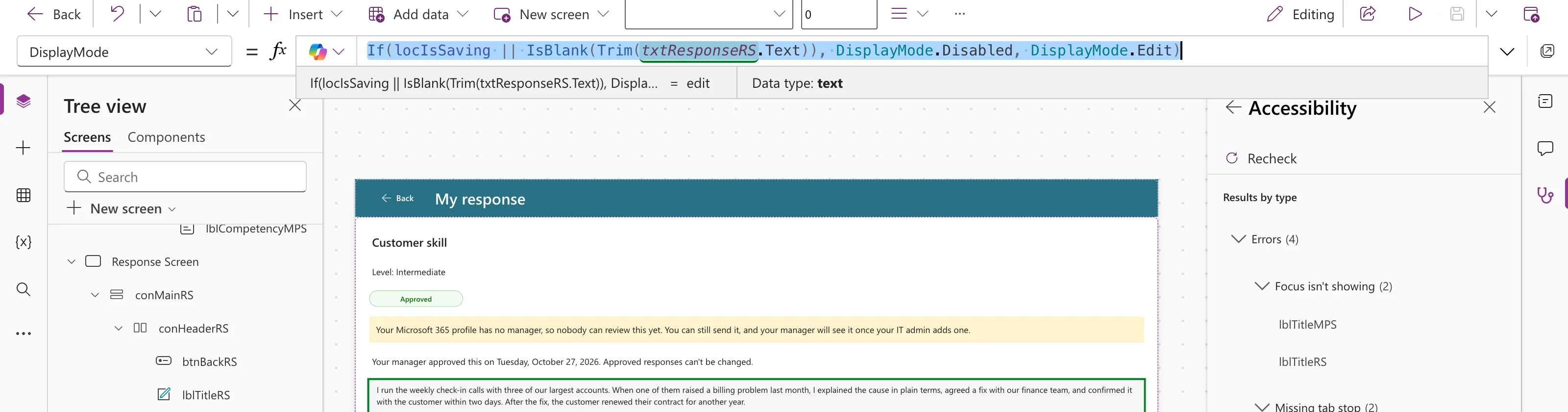Open the Variables icon in the sidebar
Screen dimensions: 1568x412
point(23,242)
